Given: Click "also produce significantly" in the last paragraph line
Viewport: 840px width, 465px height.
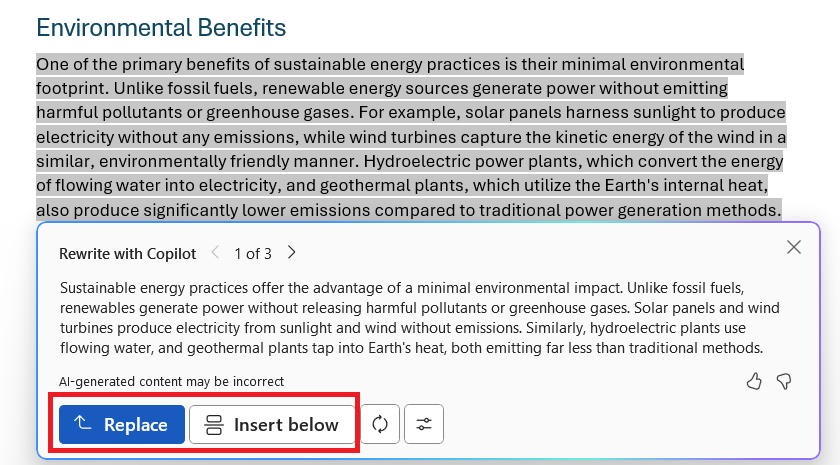Looking at the screenshot, I should click(137, 210).
